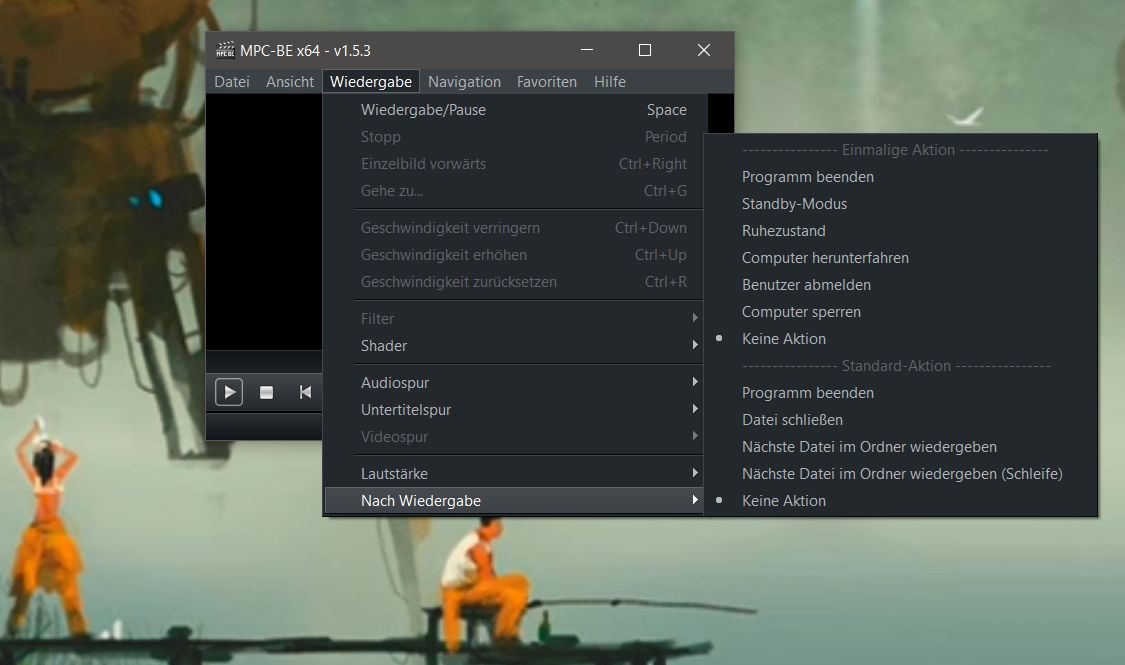Select Benutzer abmelden option
1125x665 pixels.
901,285
